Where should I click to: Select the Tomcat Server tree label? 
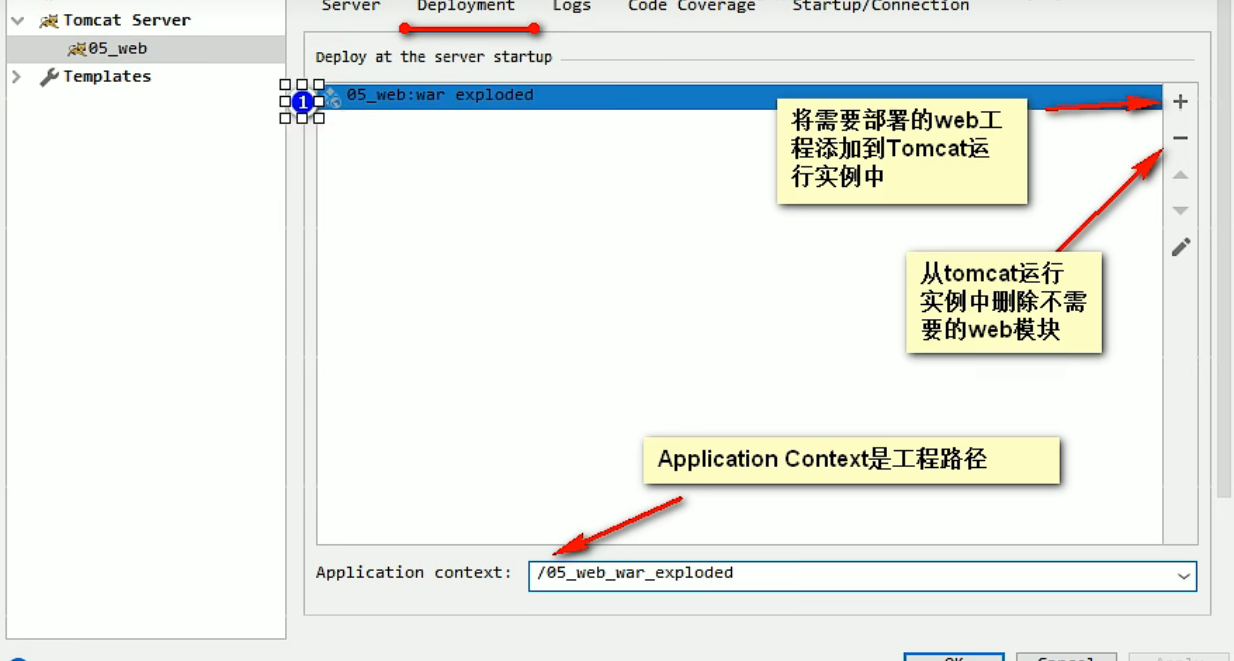click(127, 20)
